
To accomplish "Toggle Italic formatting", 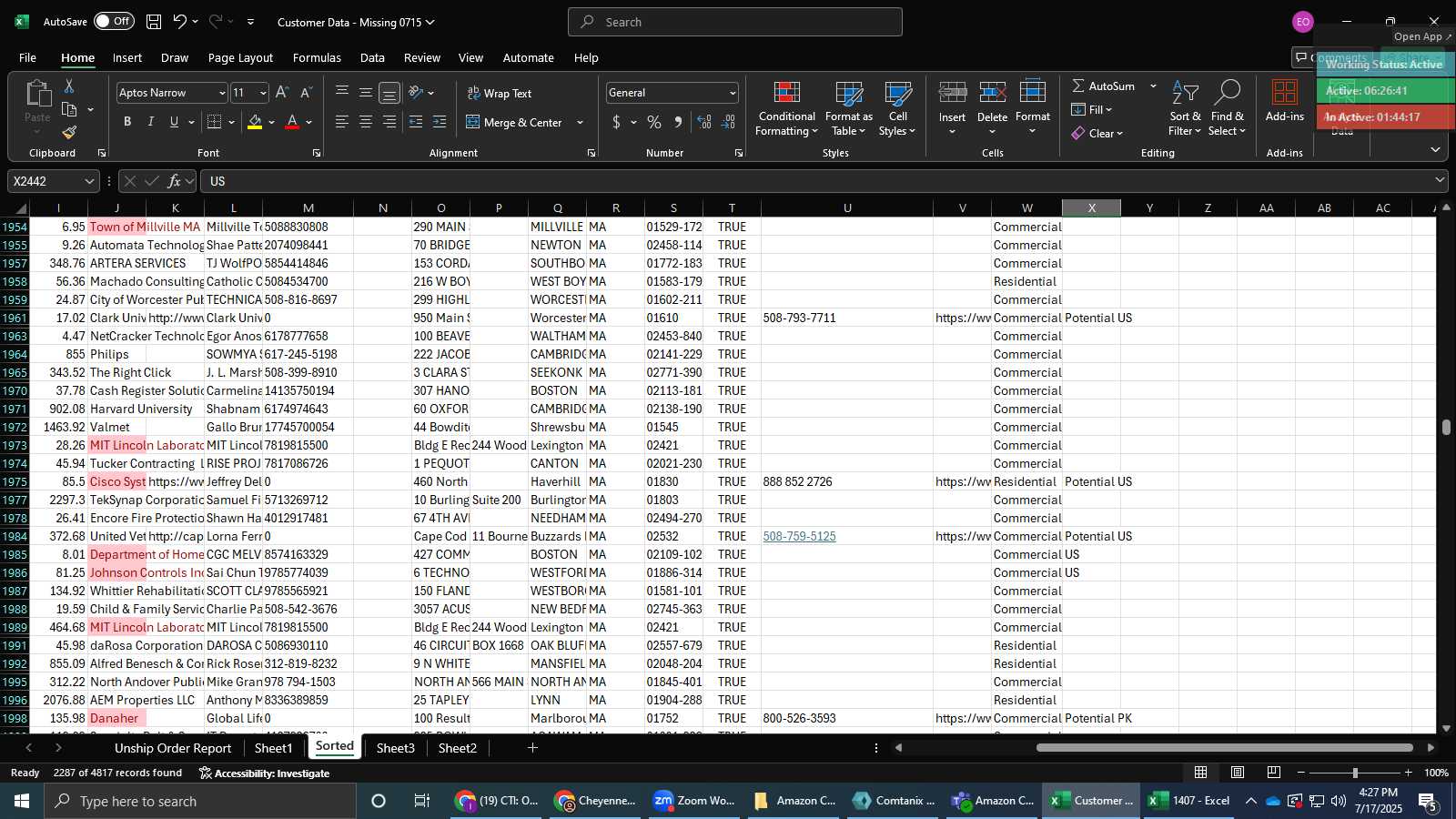I will (x=151, y=122).
